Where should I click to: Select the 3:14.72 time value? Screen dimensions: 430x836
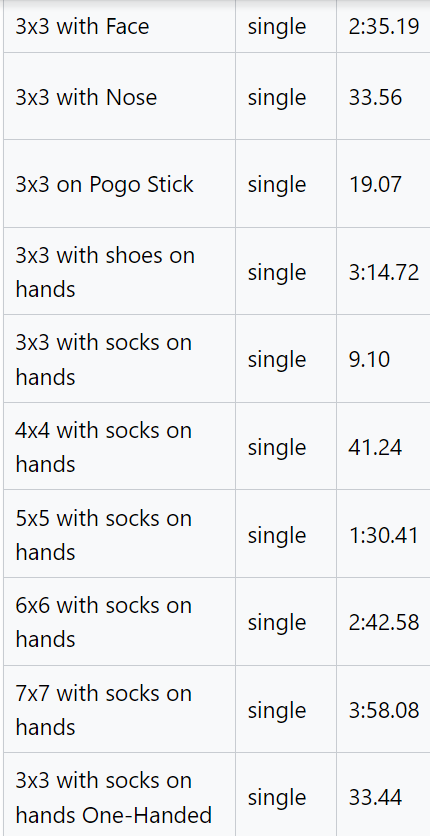[x=384, y=272]
